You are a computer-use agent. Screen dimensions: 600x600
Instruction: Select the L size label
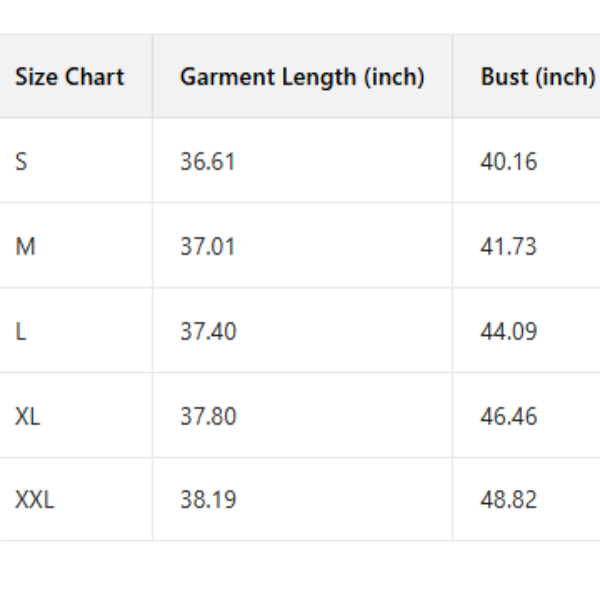click(x=21, y=331)
